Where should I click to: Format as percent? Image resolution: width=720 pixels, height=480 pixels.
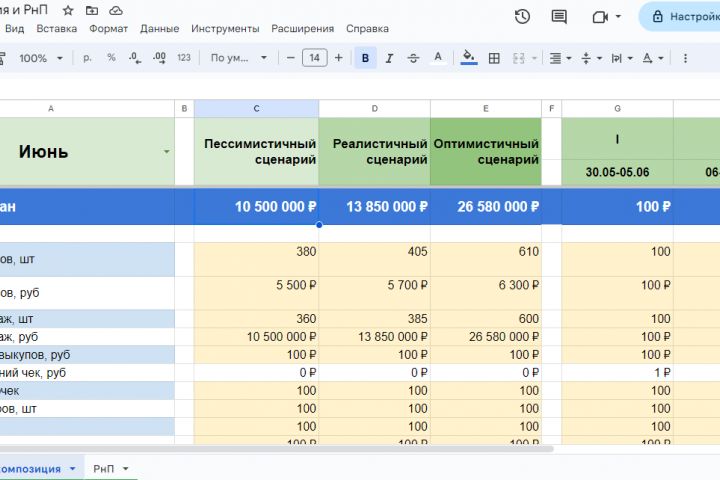click(111, 58)
